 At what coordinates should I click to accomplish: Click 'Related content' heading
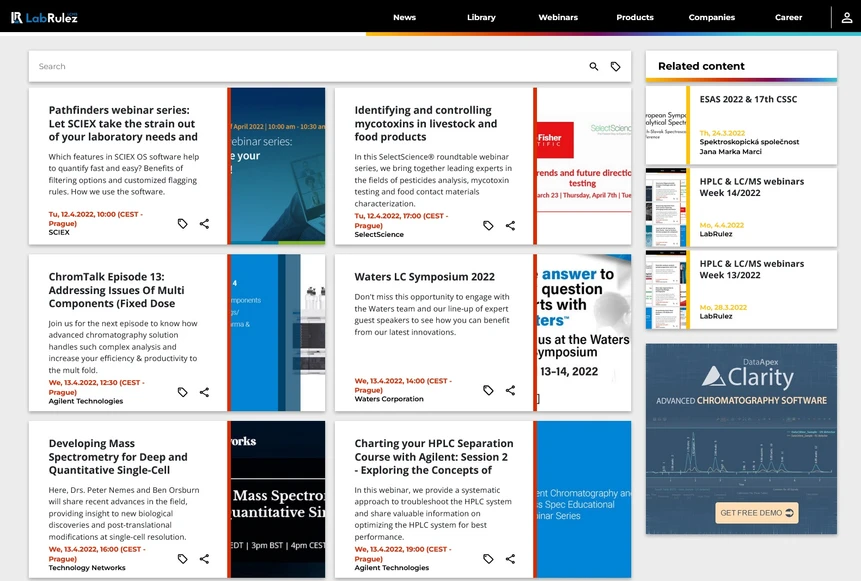701,66
